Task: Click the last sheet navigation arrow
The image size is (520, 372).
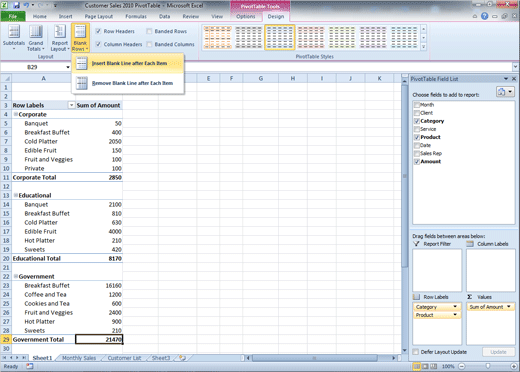Action: click(24, 358)
